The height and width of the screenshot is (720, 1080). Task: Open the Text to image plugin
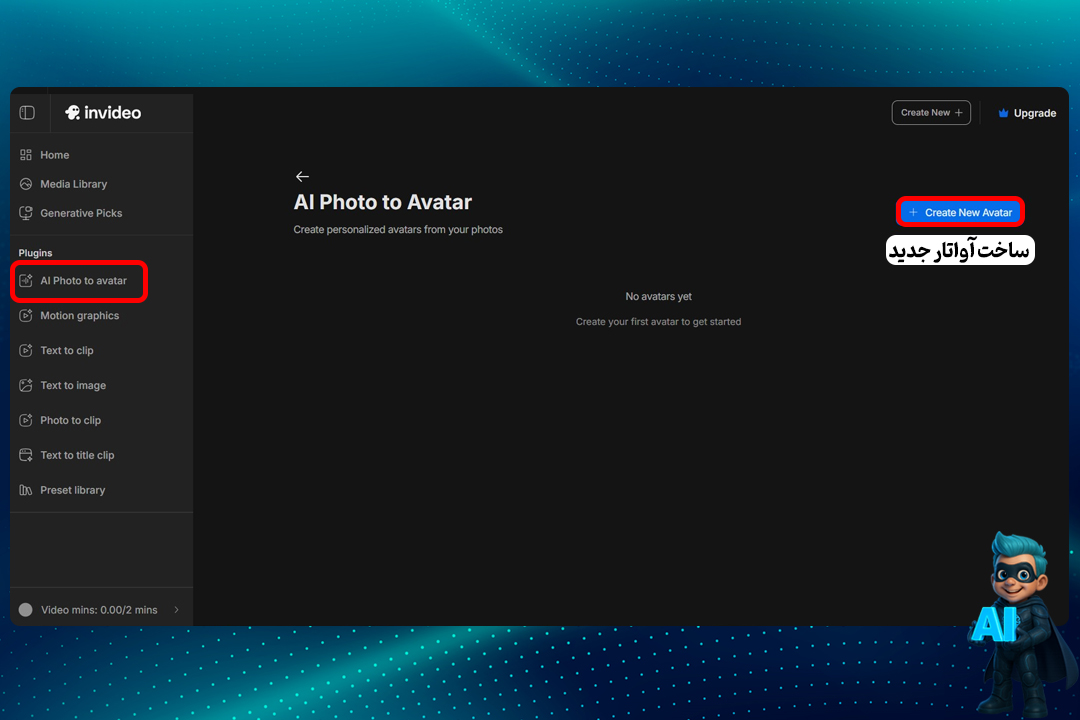click(72, 386)
